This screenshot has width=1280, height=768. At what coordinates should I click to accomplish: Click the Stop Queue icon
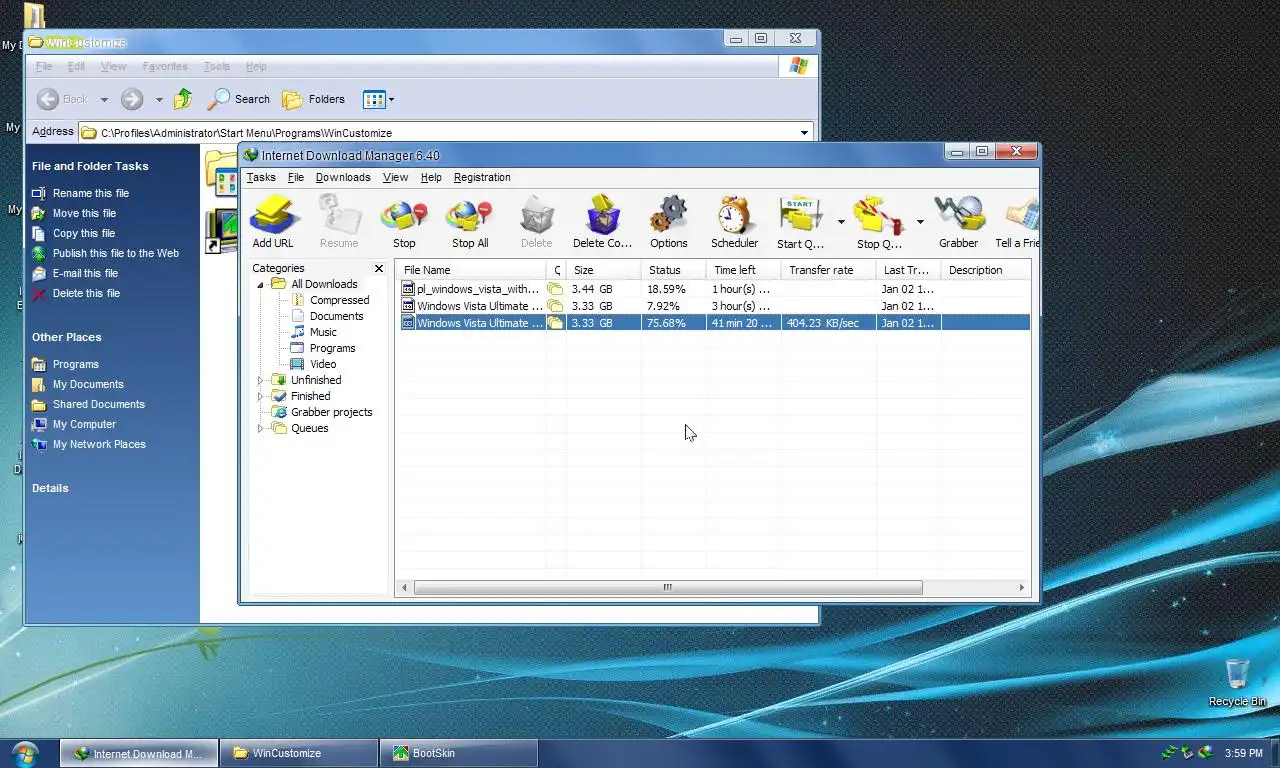coord(879,221)
